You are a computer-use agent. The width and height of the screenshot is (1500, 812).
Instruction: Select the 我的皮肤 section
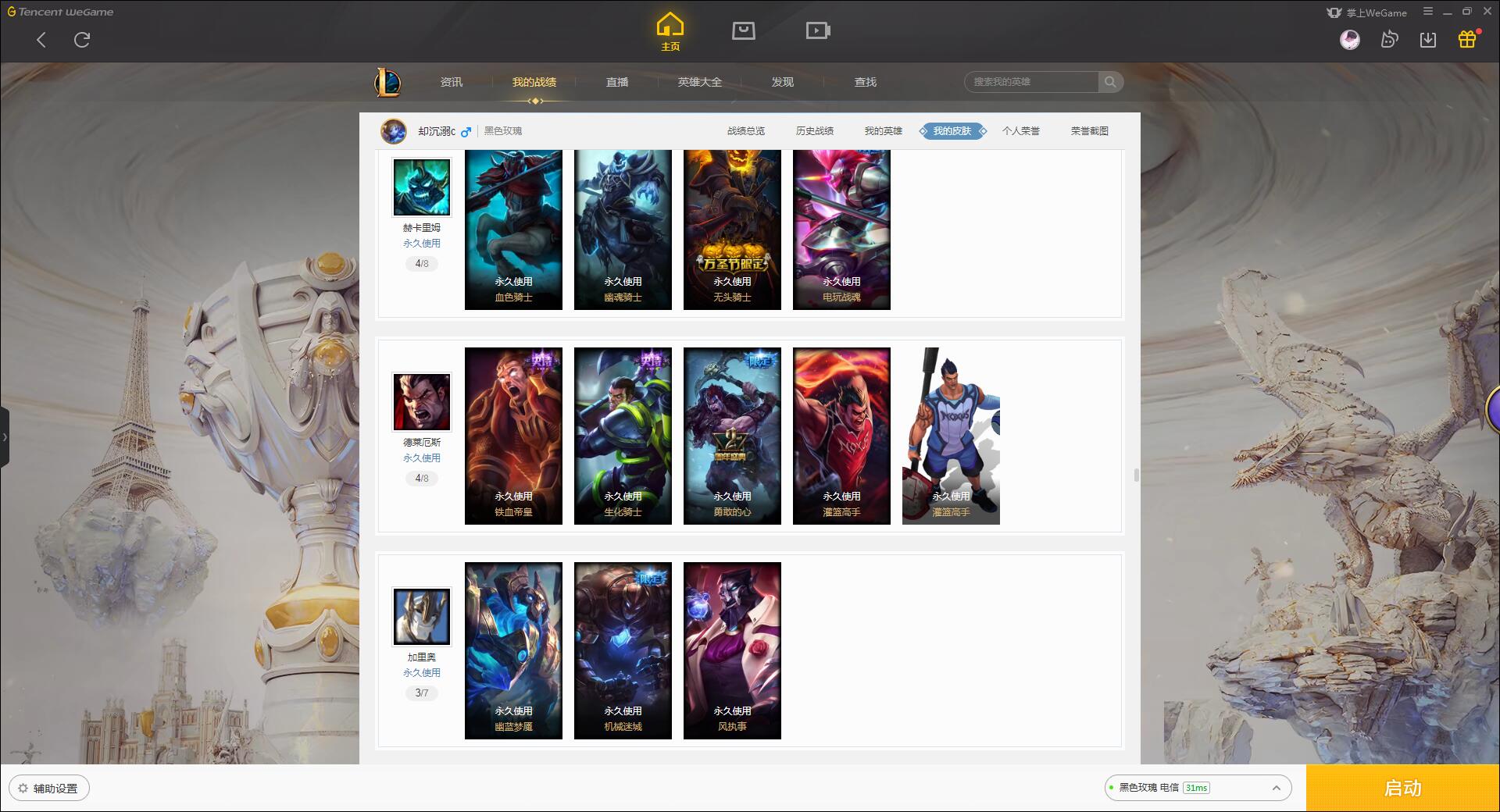point(952,131)
